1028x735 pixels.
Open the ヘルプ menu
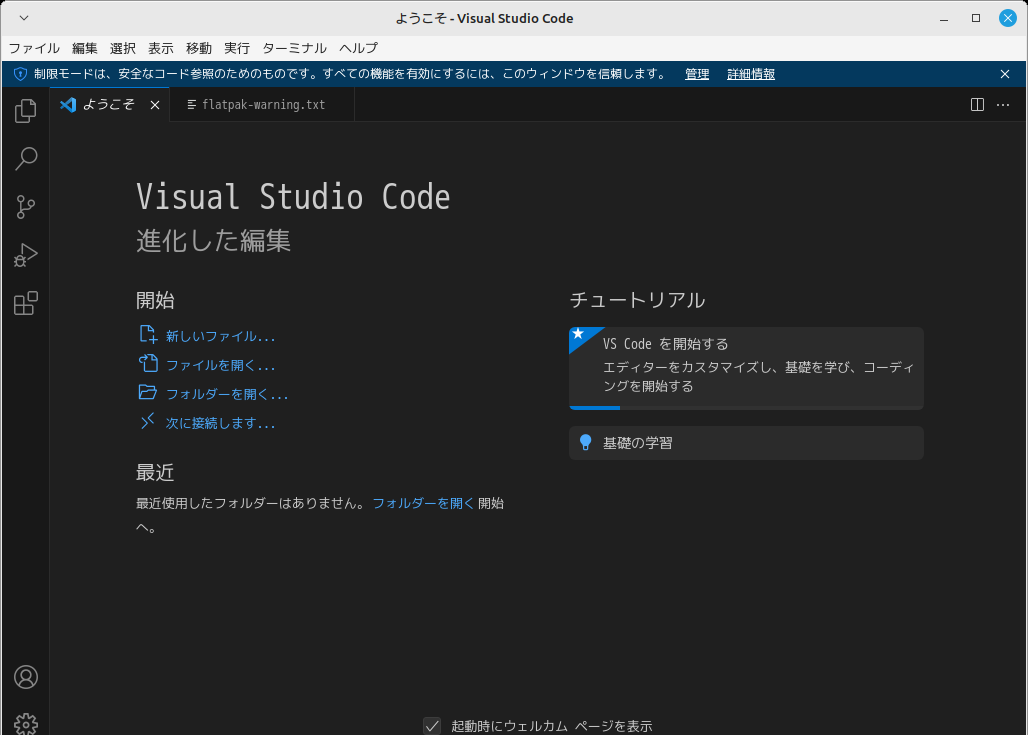pos(359,48)
